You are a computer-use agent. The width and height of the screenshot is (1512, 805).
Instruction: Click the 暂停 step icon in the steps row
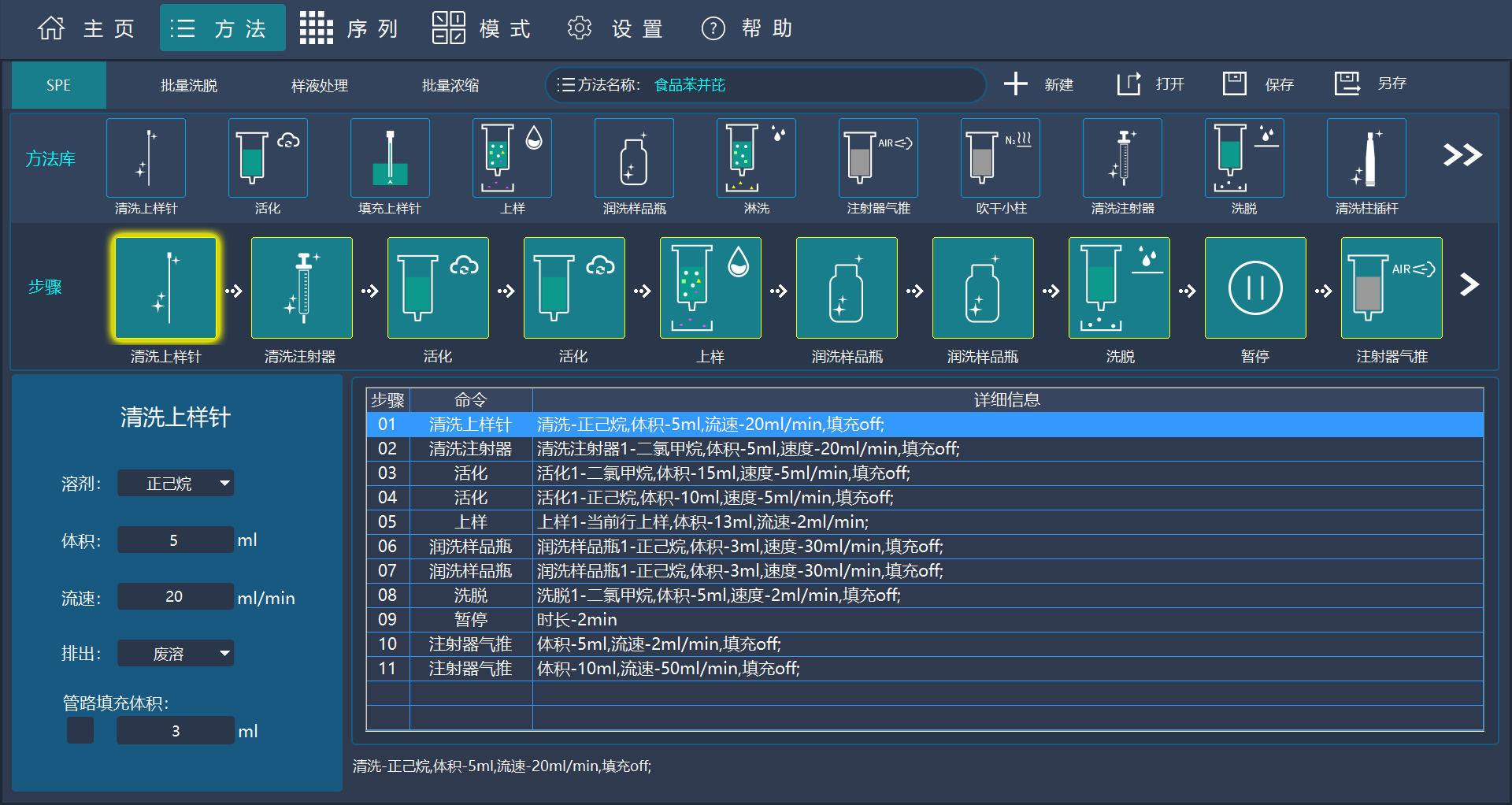(x=1254, y=287)
